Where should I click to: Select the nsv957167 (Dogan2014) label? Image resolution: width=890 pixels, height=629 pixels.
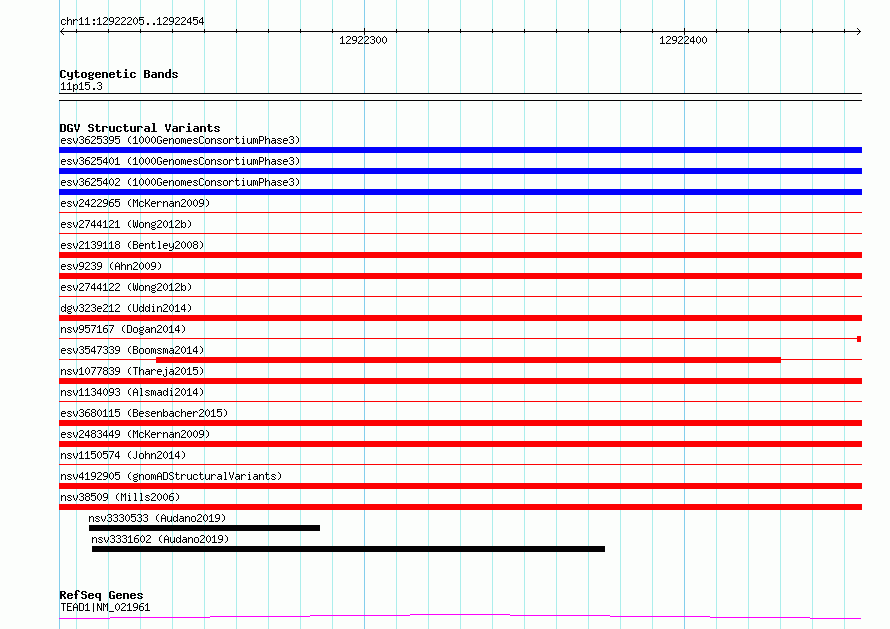click(x=123, y=329)
